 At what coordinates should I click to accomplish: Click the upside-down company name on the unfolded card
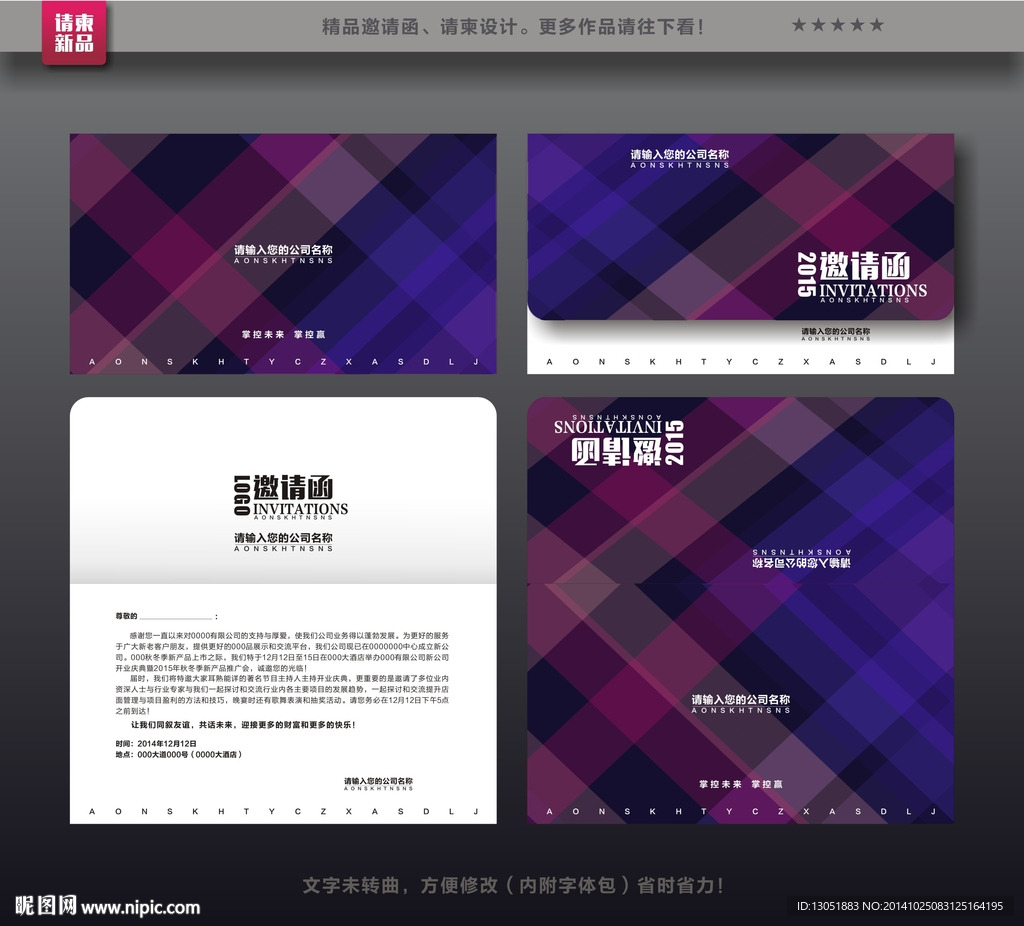click(x=801, y=562)
